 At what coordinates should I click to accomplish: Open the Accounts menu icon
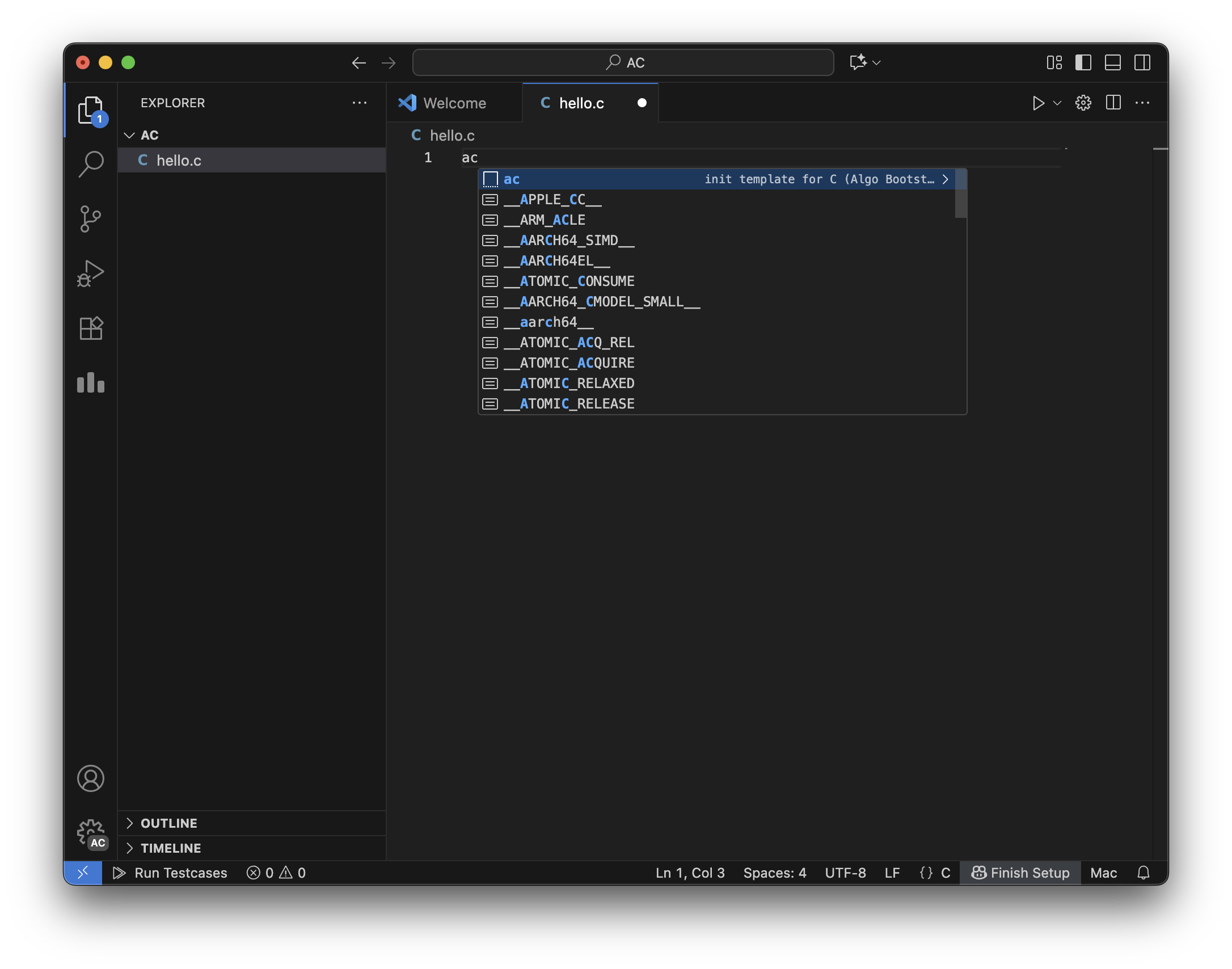tap(91, 778)
